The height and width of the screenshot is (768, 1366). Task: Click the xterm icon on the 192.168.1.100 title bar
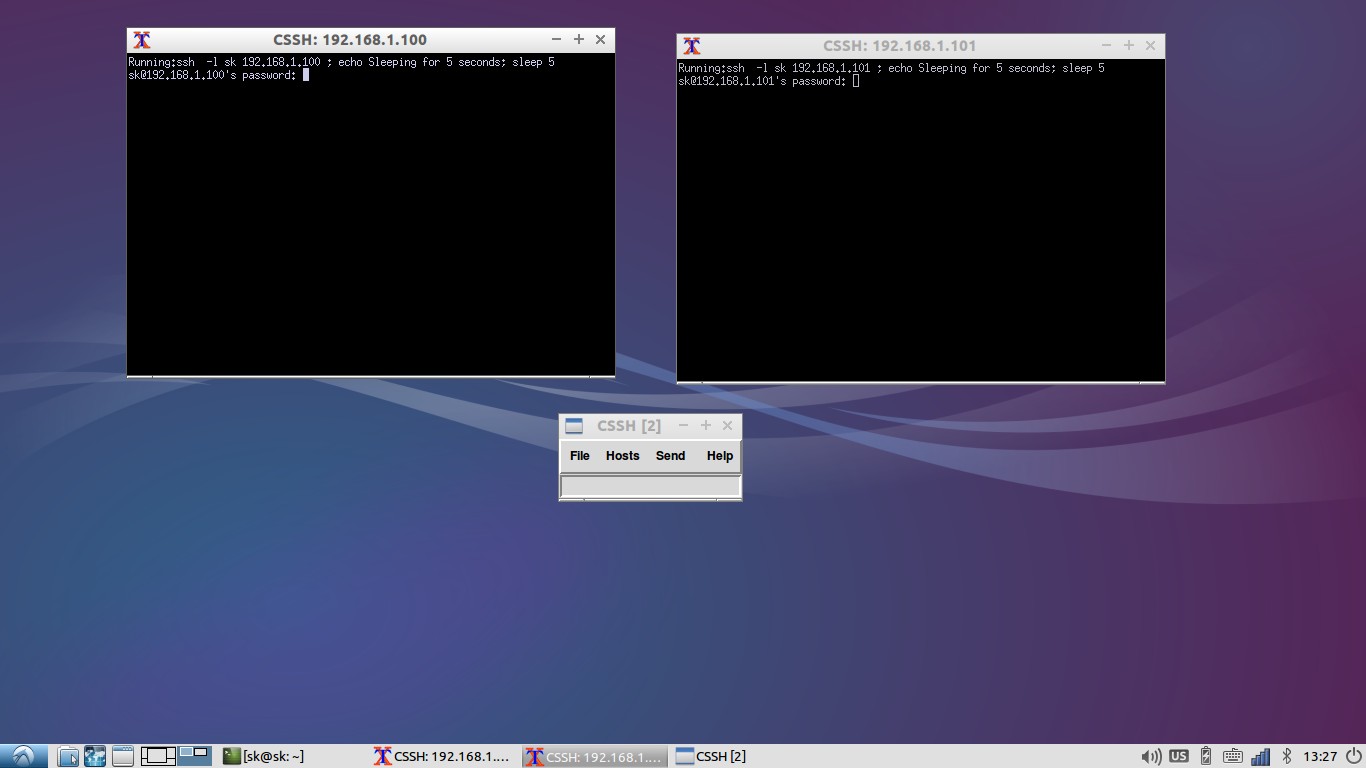point(142,40)
